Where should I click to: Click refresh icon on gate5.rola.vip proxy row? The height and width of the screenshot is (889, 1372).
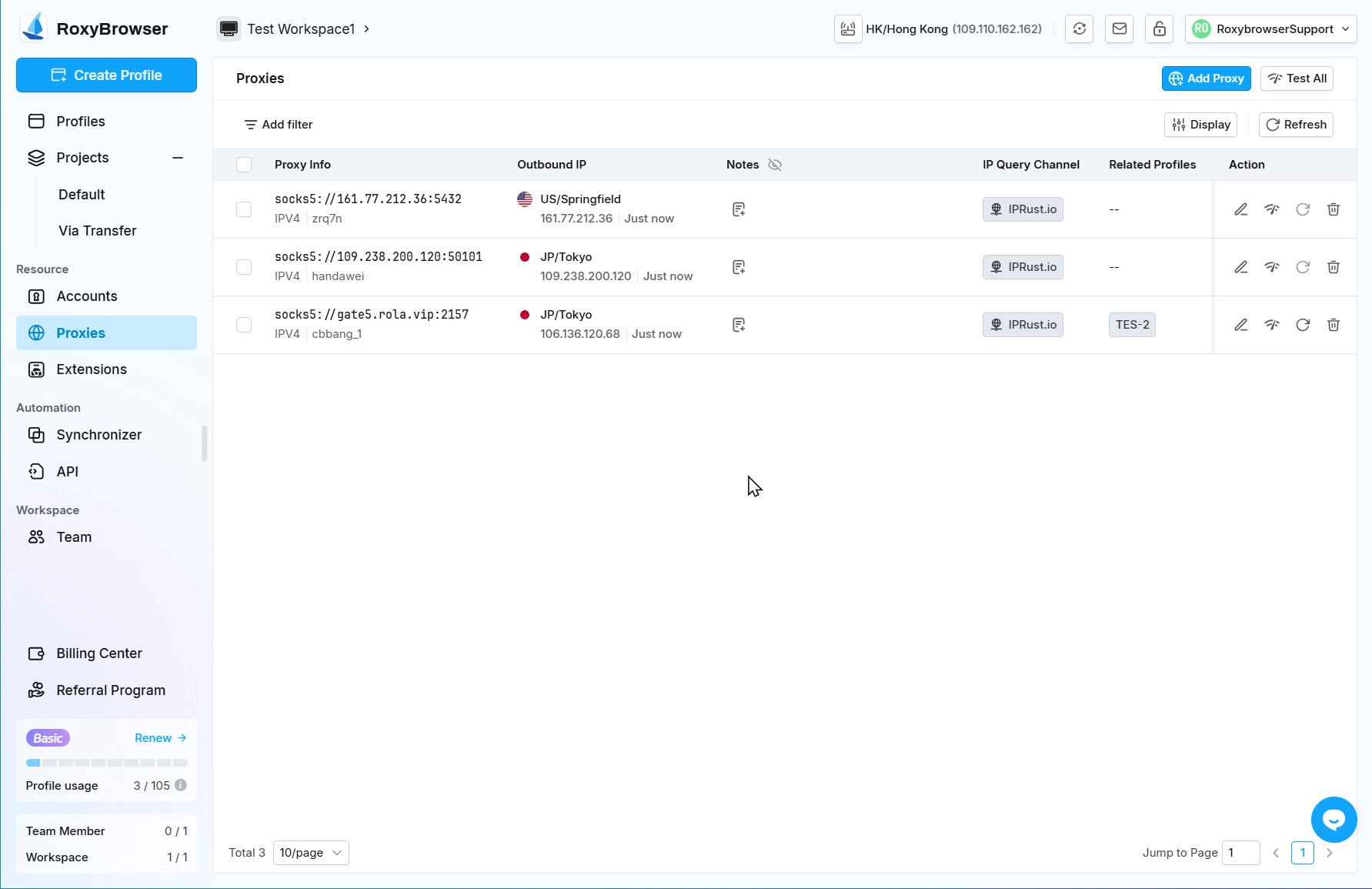(1302, 325)
